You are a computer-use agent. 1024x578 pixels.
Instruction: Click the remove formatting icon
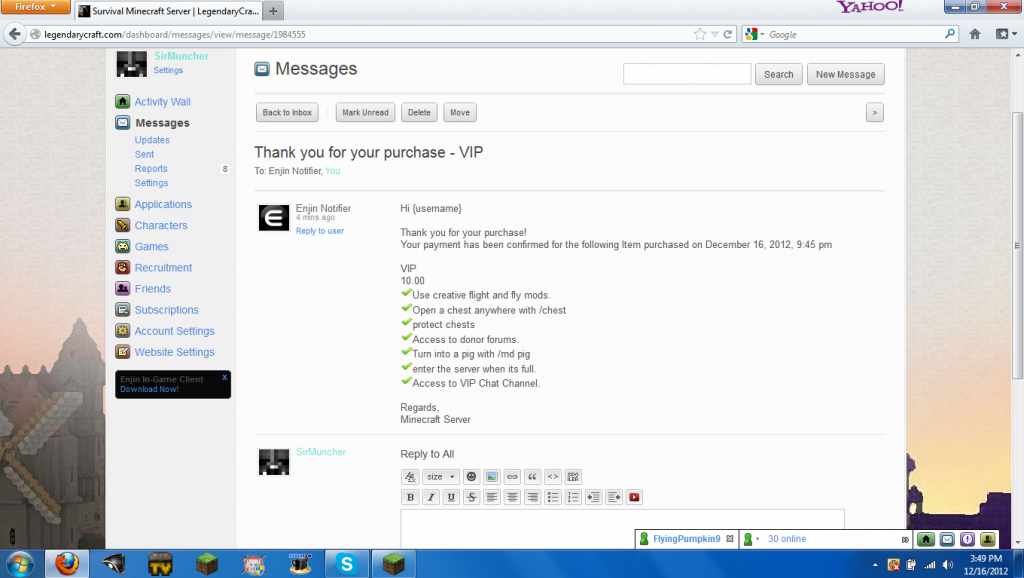click(410, 477)
